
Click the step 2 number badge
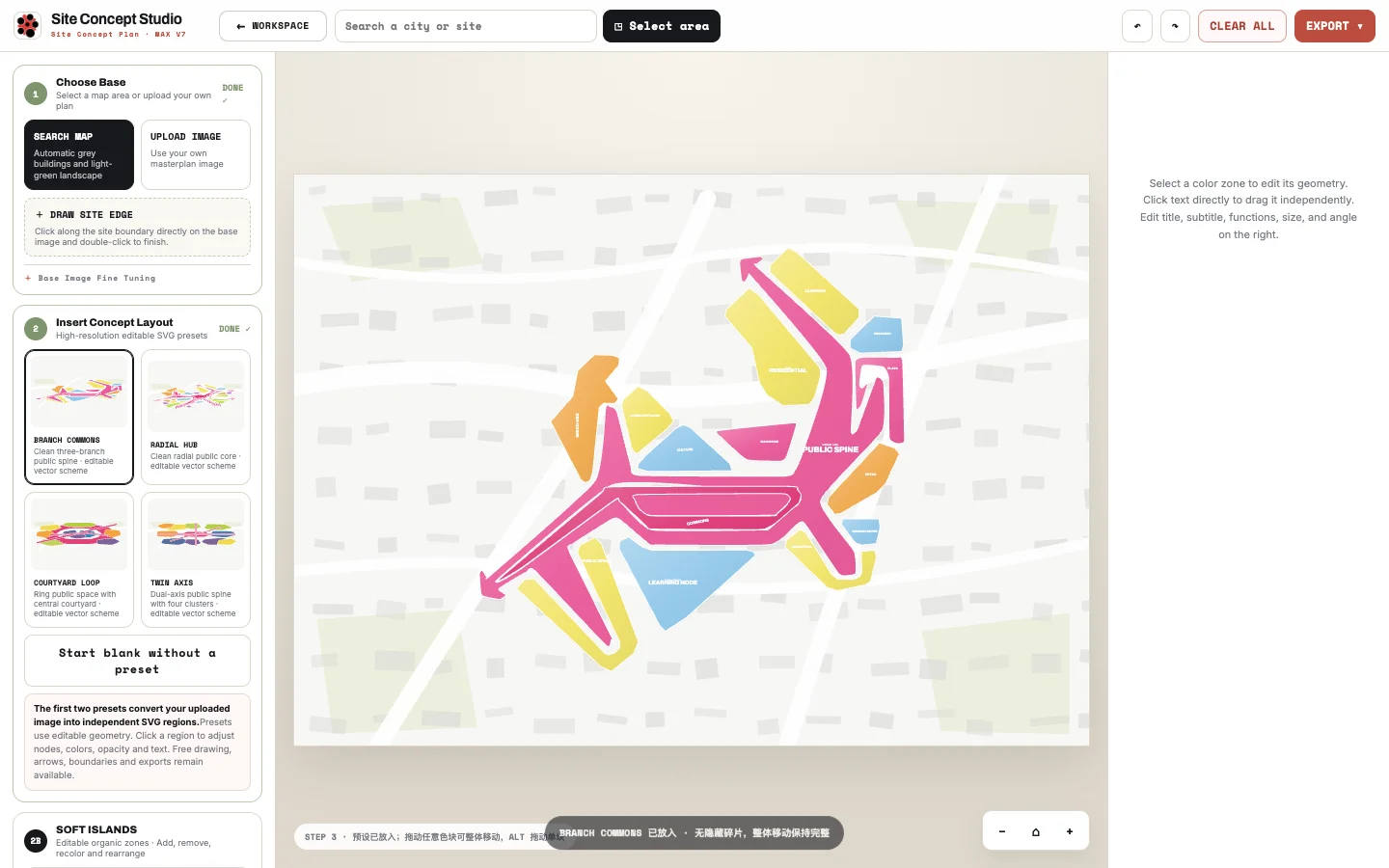[36, 329]
